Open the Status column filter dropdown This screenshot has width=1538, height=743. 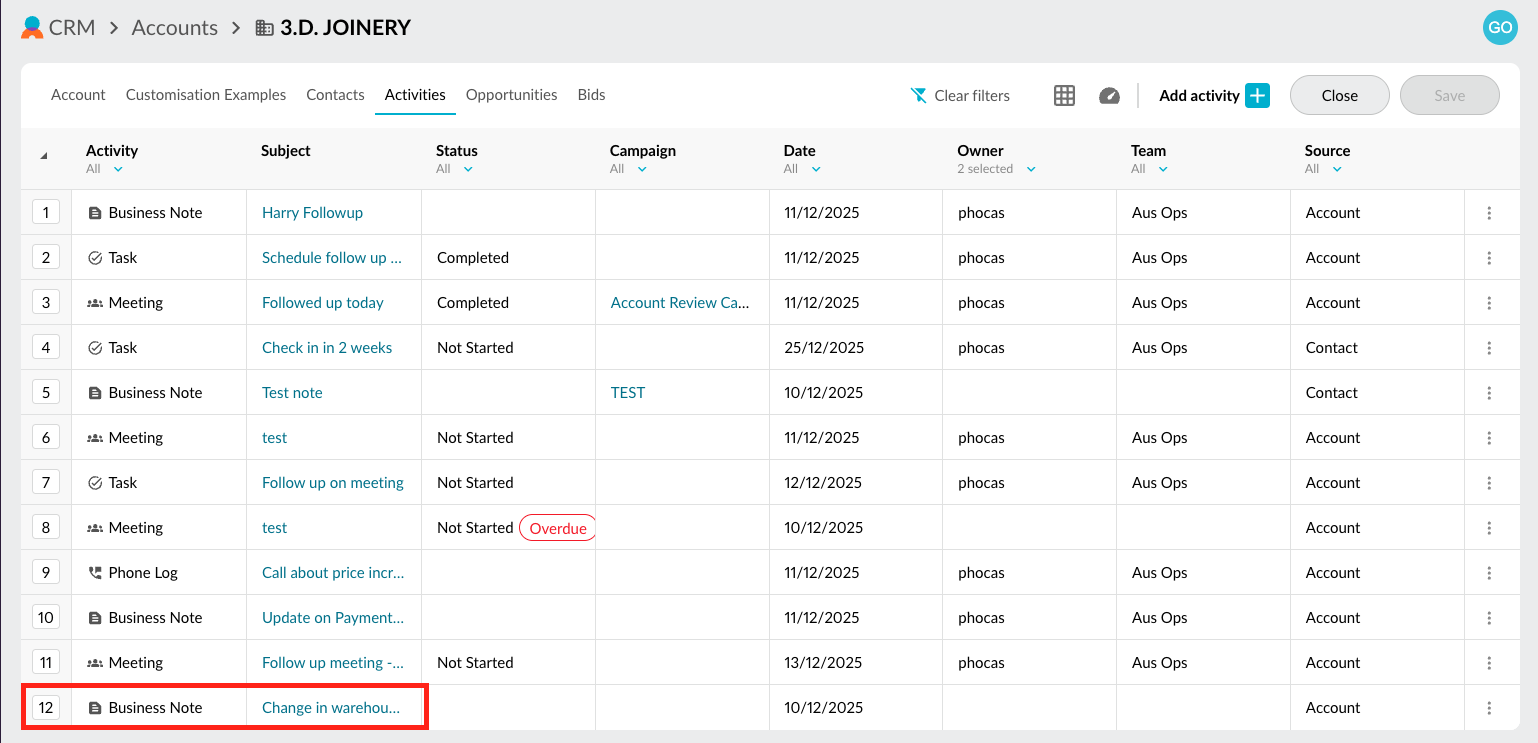[468, 169]
